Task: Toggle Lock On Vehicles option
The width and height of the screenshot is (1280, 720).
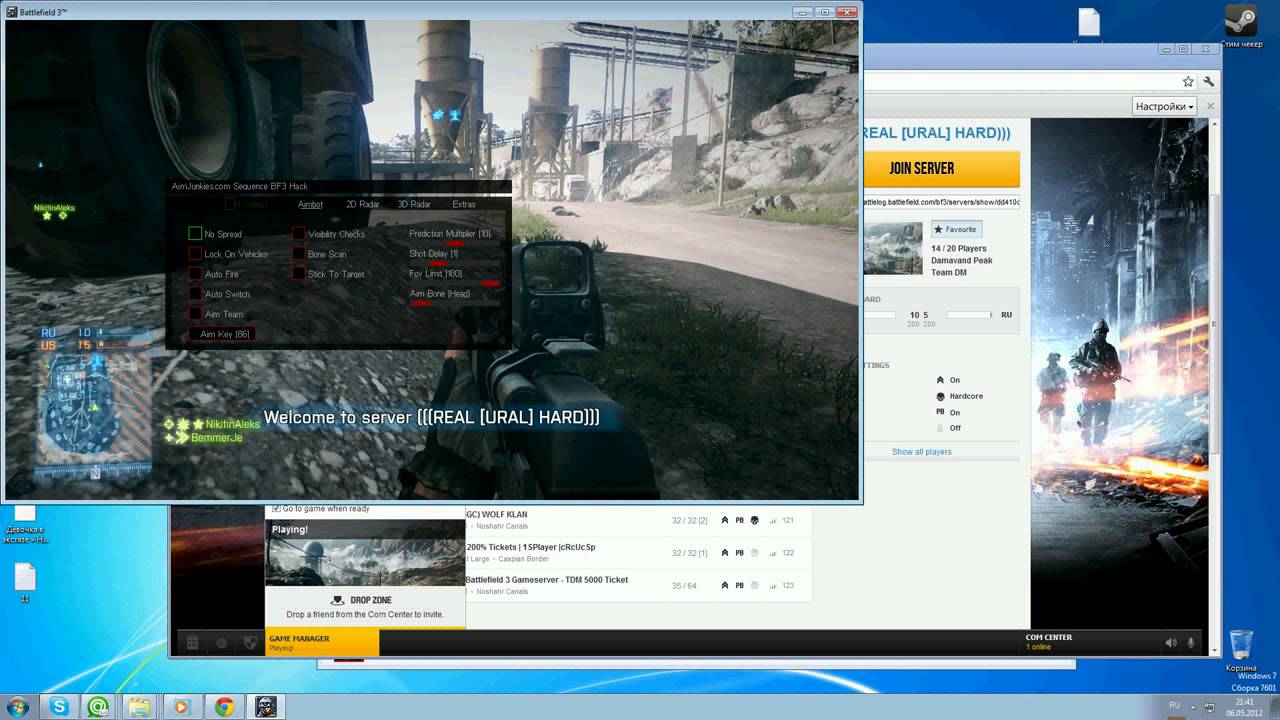Action: coord(195,254)
